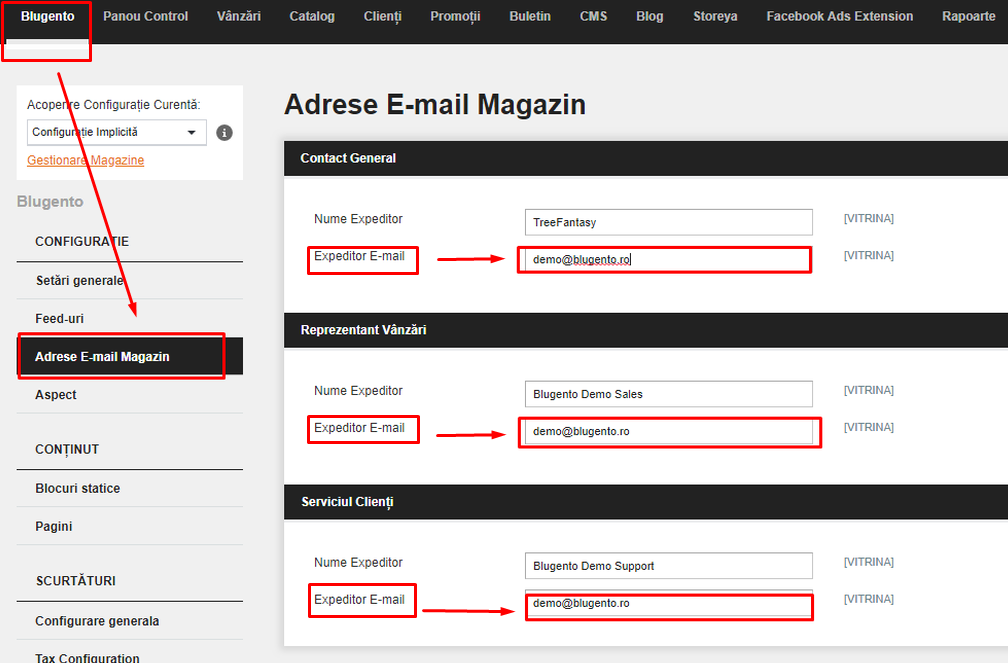The image size is (1008, 663).
Task: Click Nume Expeditor label under Reprezentant Vânzări
Action: pyautogui.click(x=358, y=391)
